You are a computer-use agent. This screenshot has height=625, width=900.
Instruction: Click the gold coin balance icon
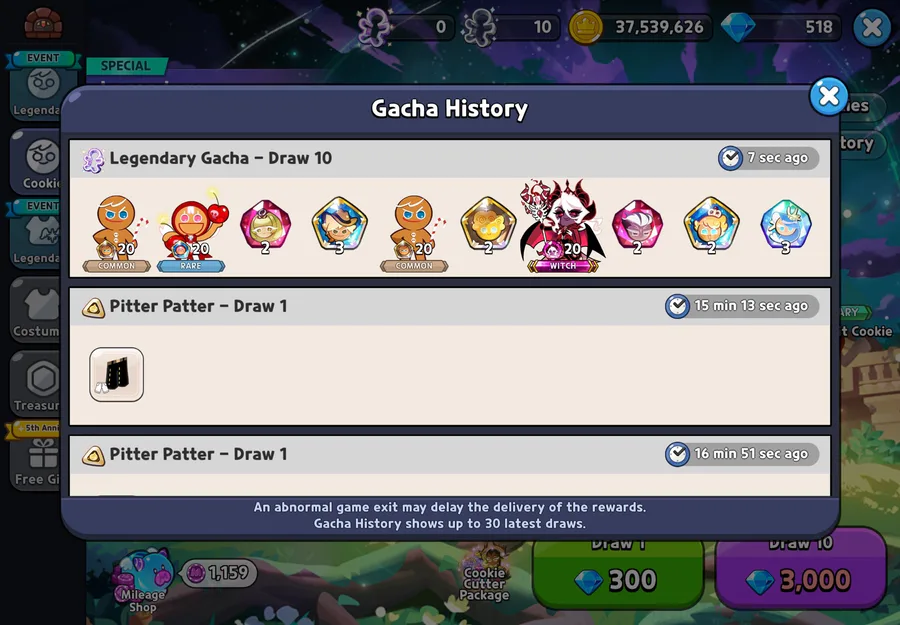585,27
